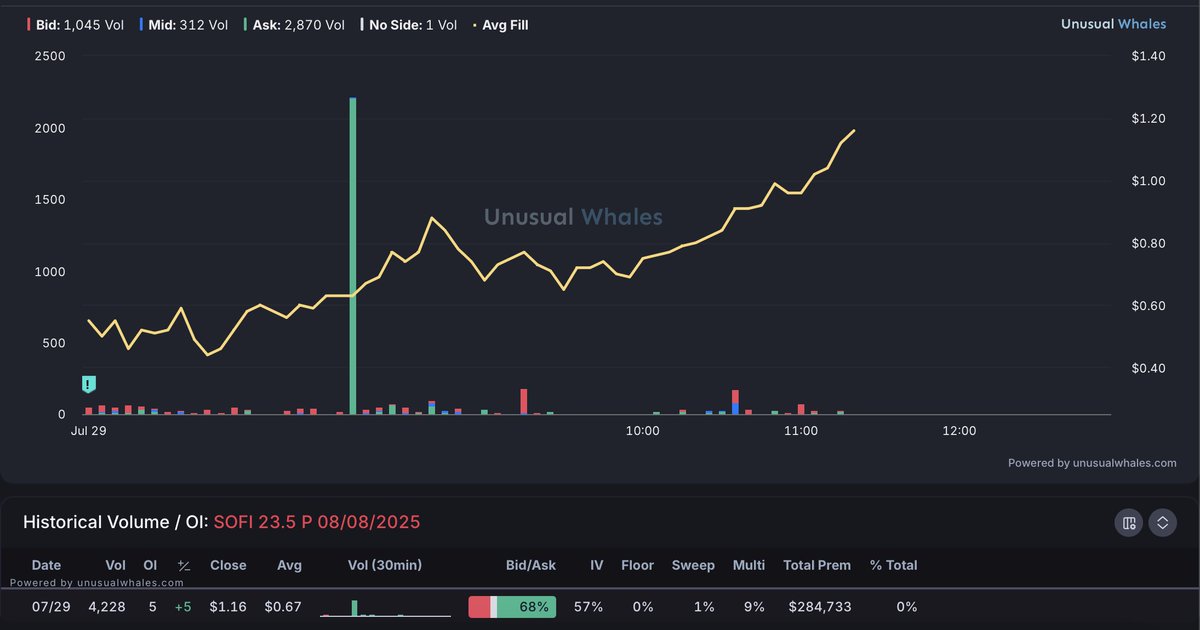Screen dimensions: 1200x630
Task: Select the SOFI 23.5 P 08/08/2025 contract title
Action: point(317,522)
